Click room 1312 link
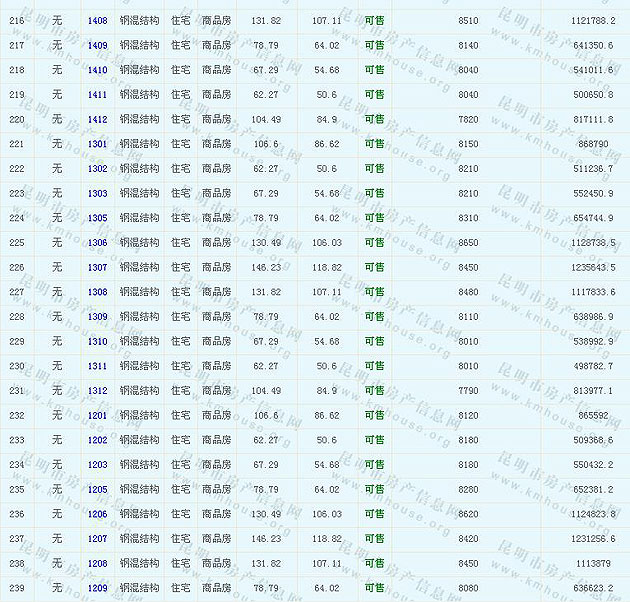The height and width of the screenshot is (602, 630). [x=97, y=391]
